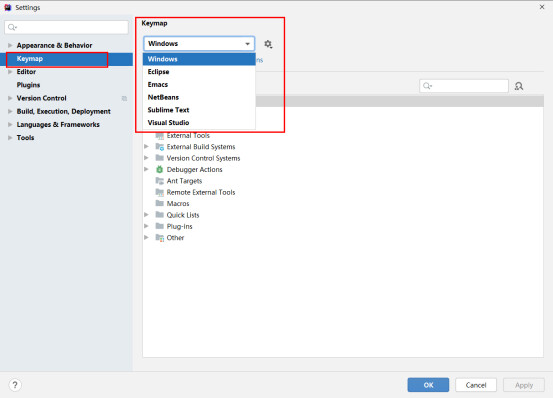
Task: Select Quick Lists row
Action: (343, 215)
